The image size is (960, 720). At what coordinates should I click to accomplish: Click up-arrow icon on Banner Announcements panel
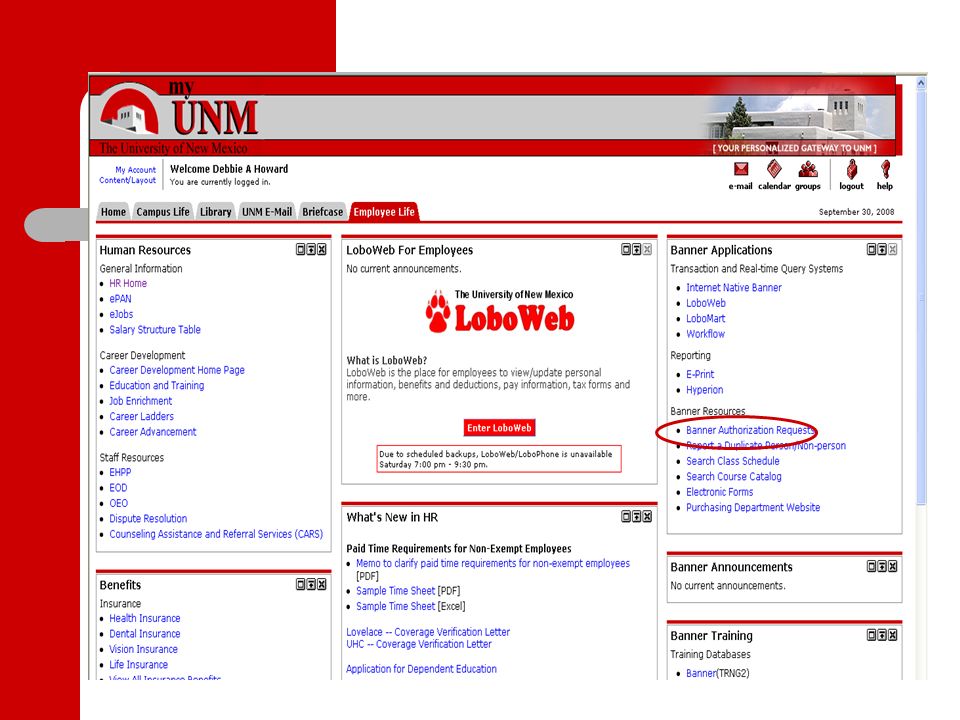[x=882, y=566]
